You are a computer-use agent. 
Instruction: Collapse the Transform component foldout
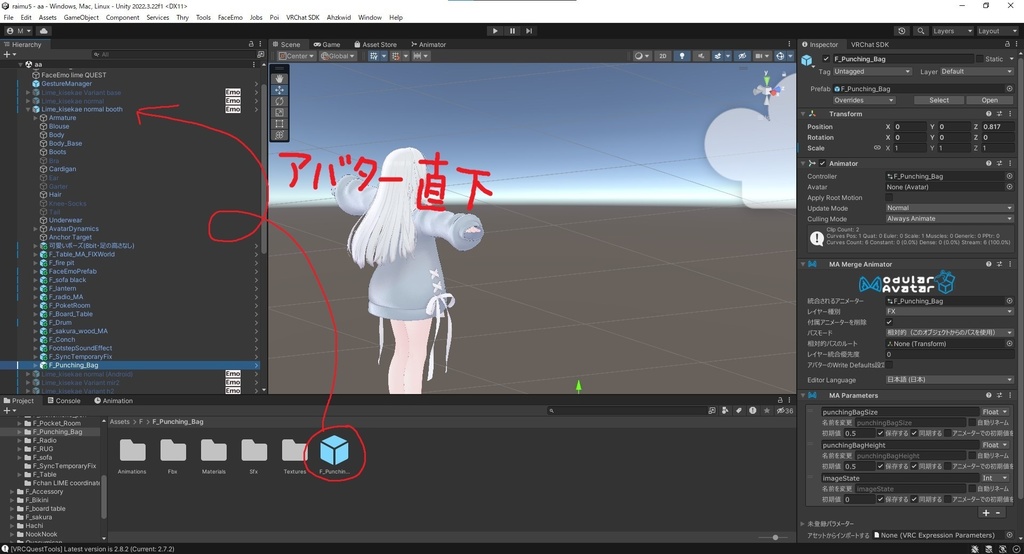tap(803, 114)
